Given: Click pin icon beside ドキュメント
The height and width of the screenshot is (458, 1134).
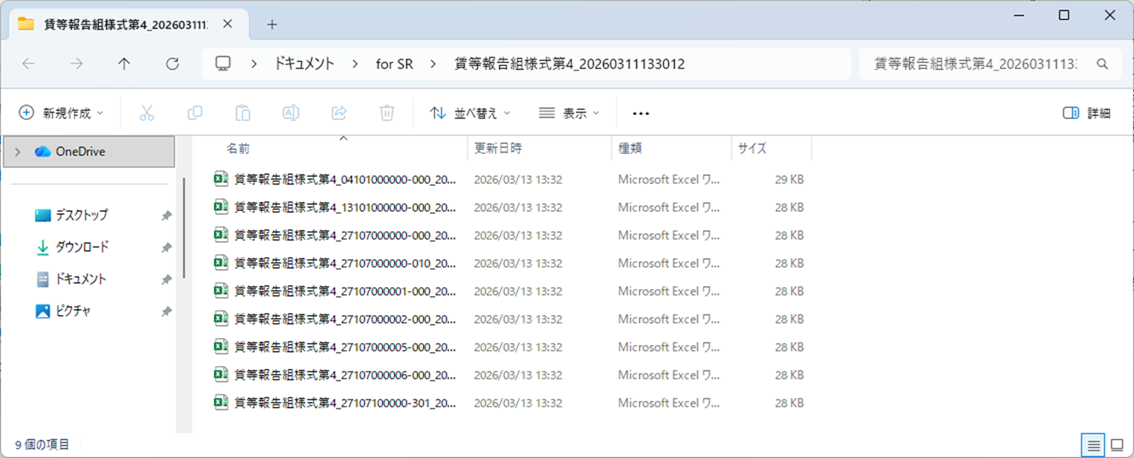Looking at the screenshot, I should click(166, 279).
